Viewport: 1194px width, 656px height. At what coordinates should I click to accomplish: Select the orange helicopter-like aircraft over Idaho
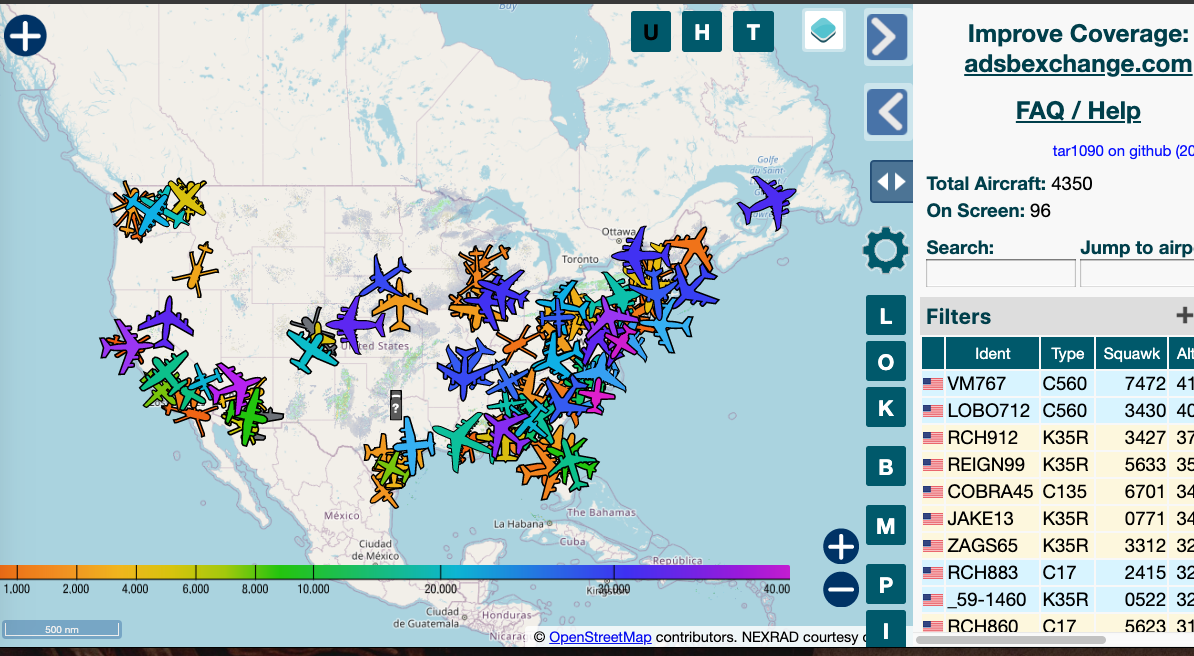tap(196, 270)
